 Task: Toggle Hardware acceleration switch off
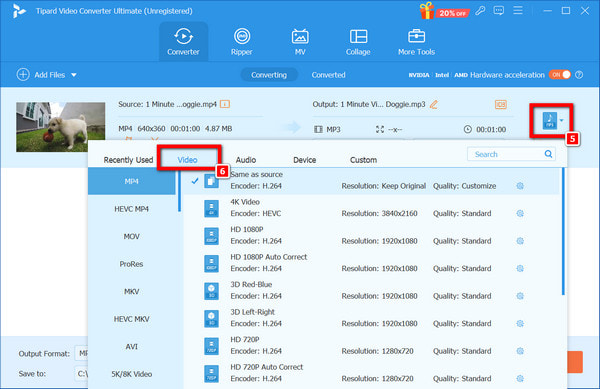[x=560, y=75]
